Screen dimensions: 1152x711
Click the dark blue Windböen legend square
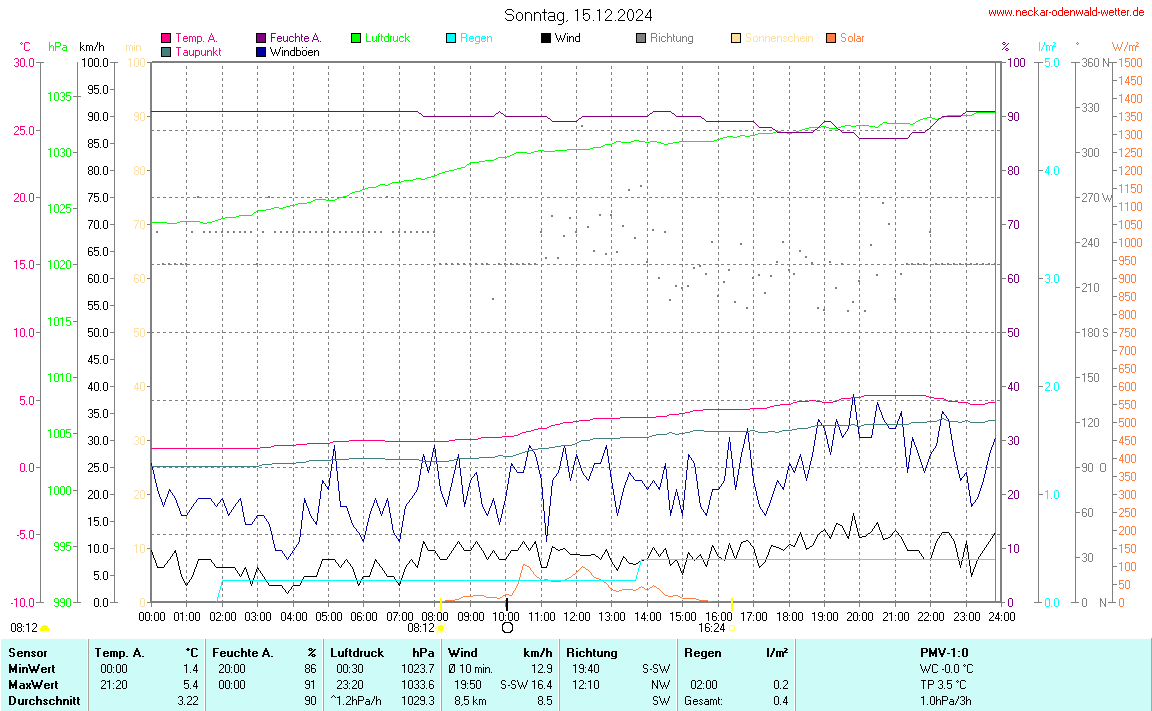[261, 51]
